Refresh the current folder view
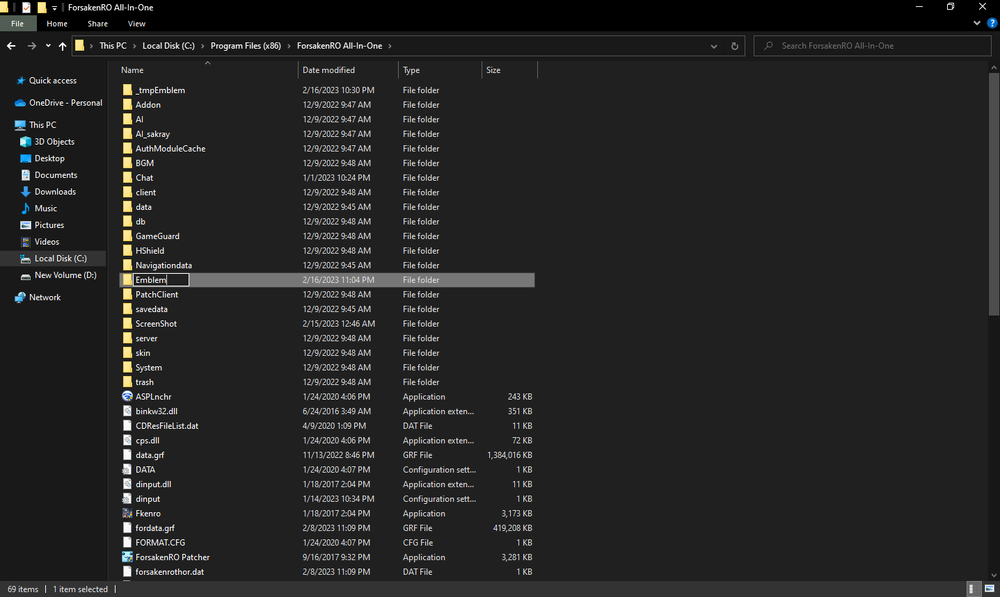This screenshot has height=597, width=1000. pos(735,46)
